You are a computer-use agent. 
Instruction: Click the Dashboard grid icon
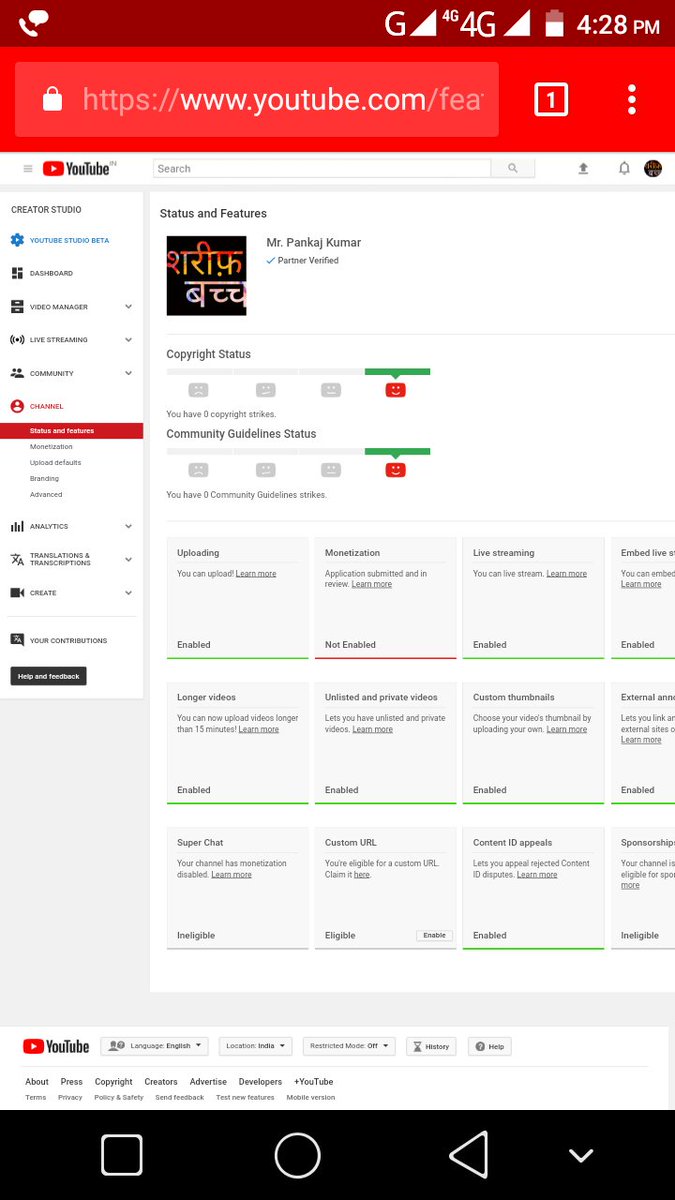tap(17, 273)
